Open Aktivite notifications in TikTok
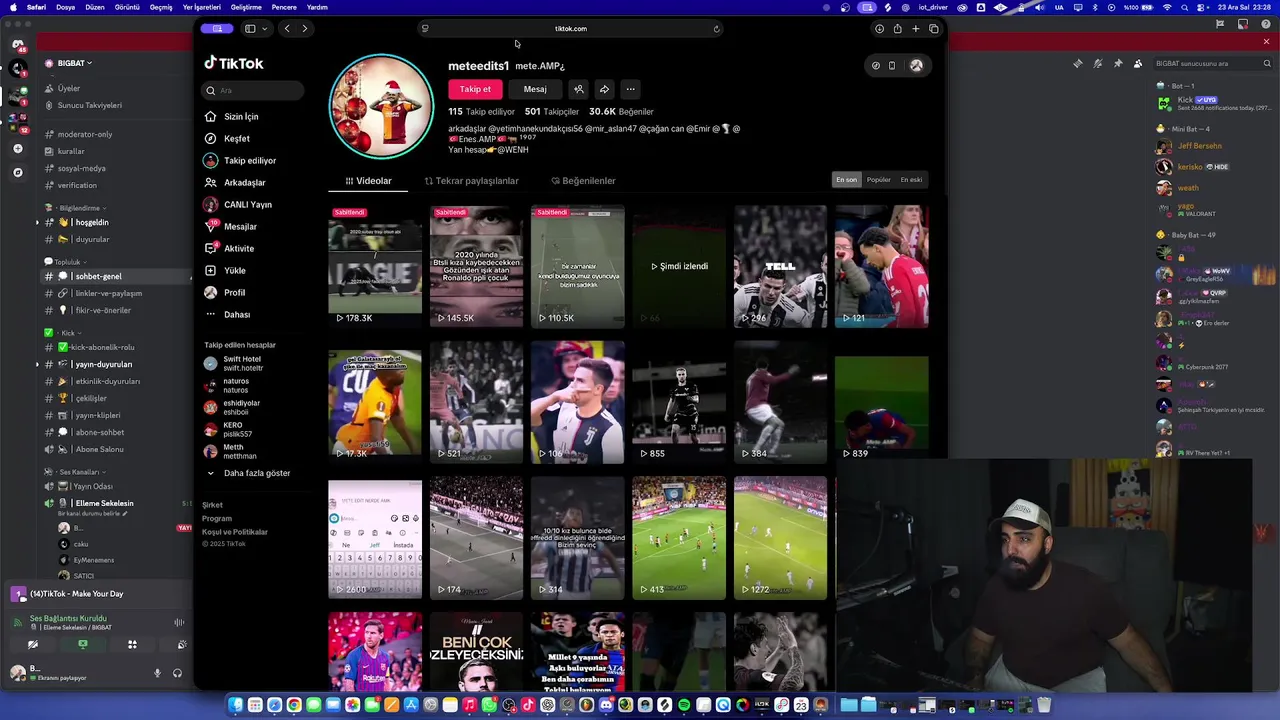This screenshot has height=720, width=1280. (229, 248)
